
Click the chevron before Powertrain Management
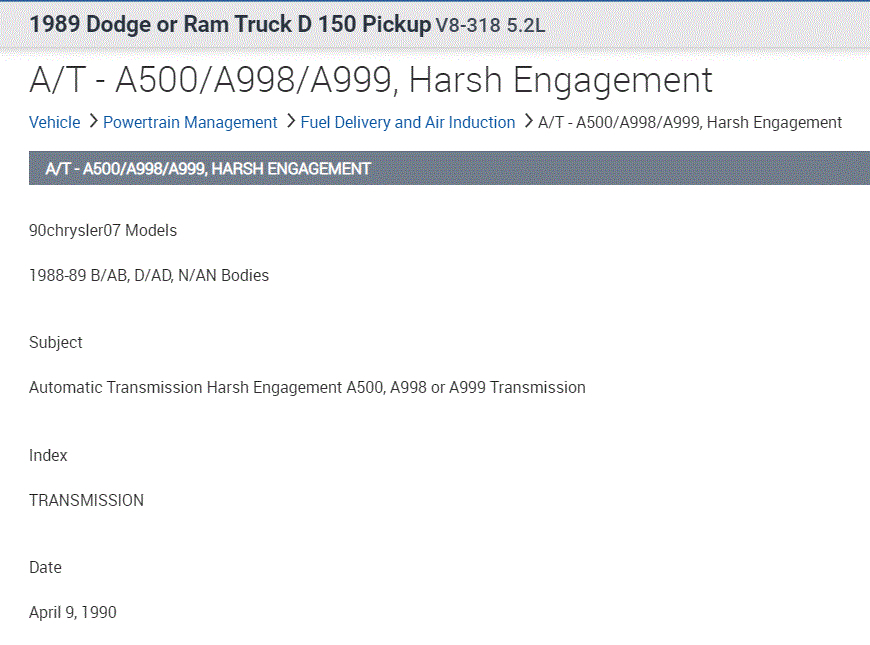[93, 122]
